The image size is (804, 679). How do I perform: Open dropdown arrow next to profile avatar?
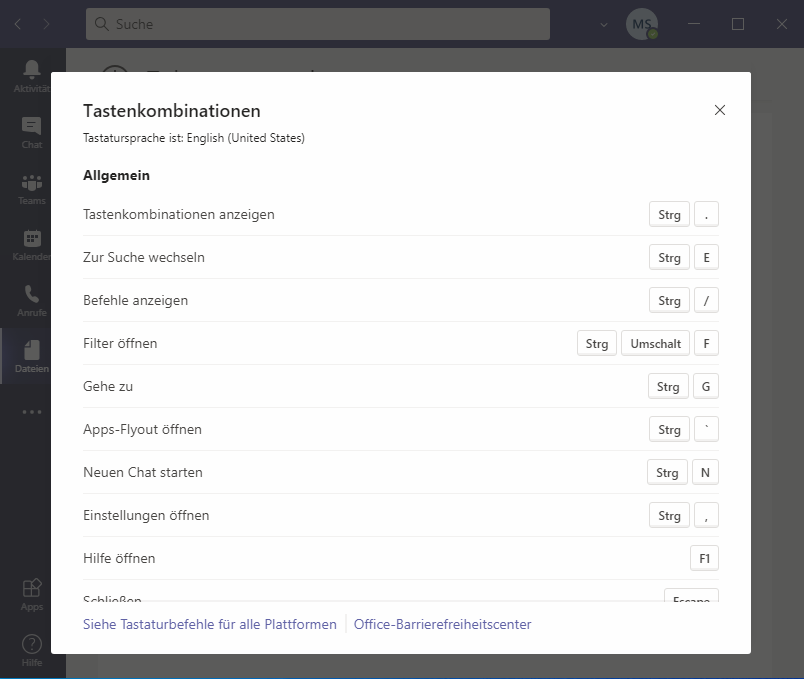pos(604,24)
